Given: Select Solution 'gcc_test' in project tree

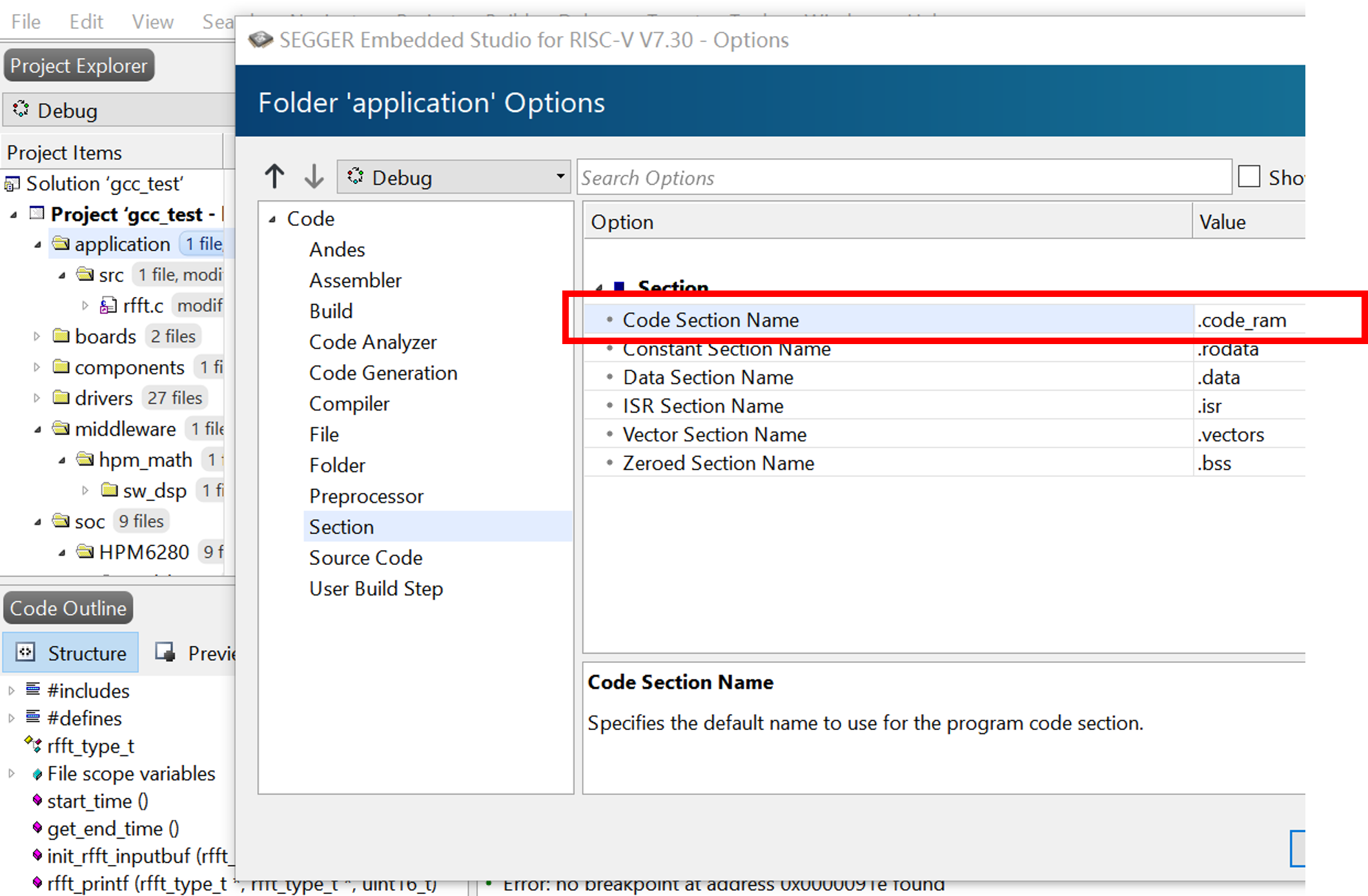Looking at the screenshot, I should [105, 184].
